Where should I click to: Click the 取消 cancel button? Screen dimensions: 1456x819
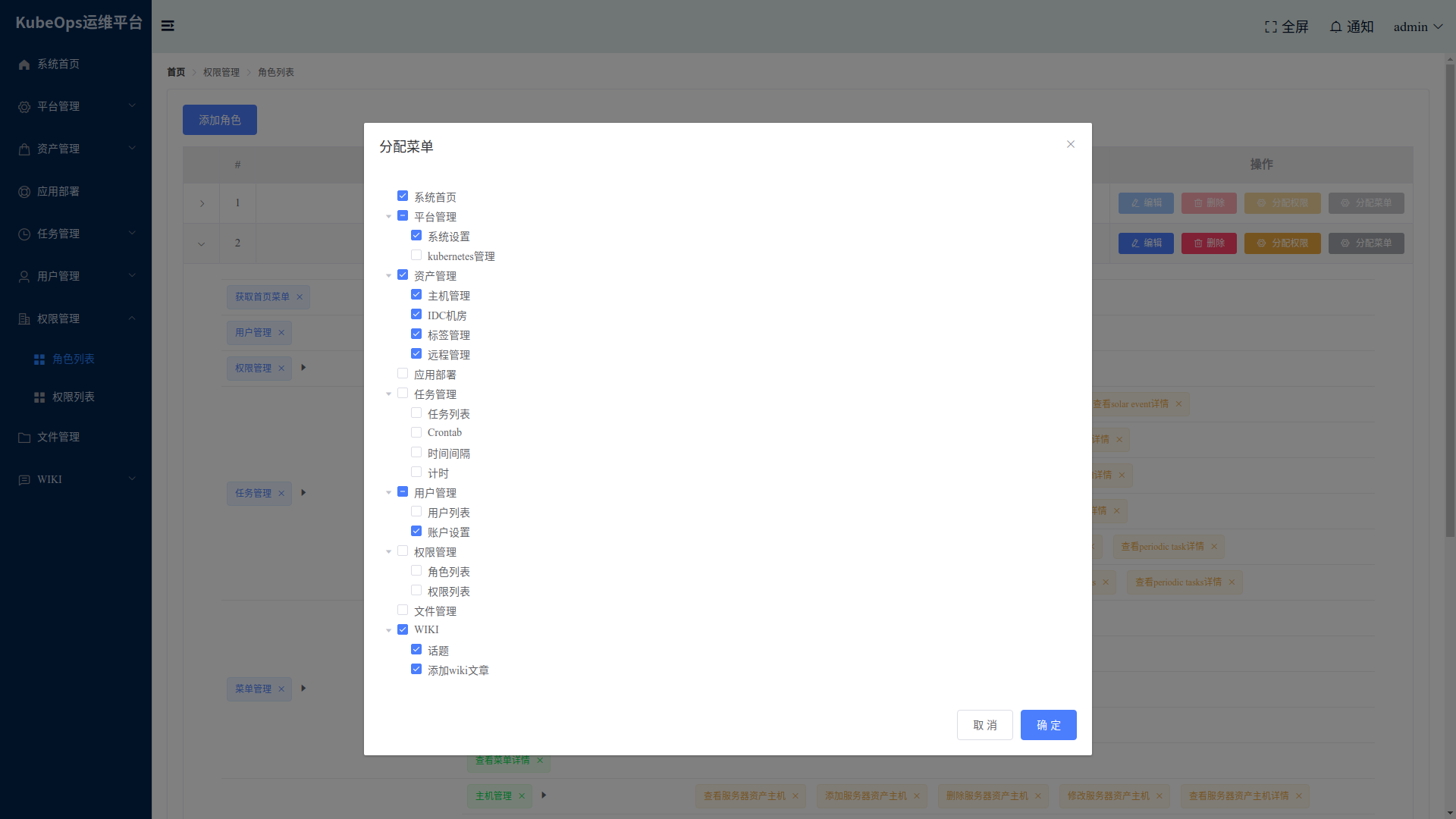pyautogui.click(x=984, y=725)
